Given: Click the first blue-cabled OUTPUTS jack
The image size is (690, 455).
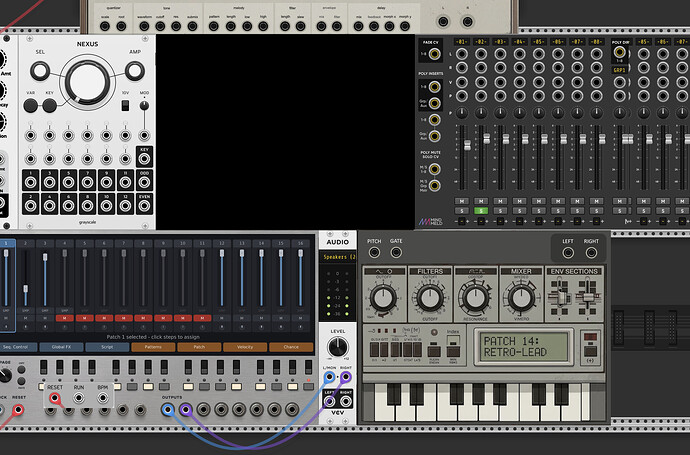Looking at the screenshot, I should 168,410.
